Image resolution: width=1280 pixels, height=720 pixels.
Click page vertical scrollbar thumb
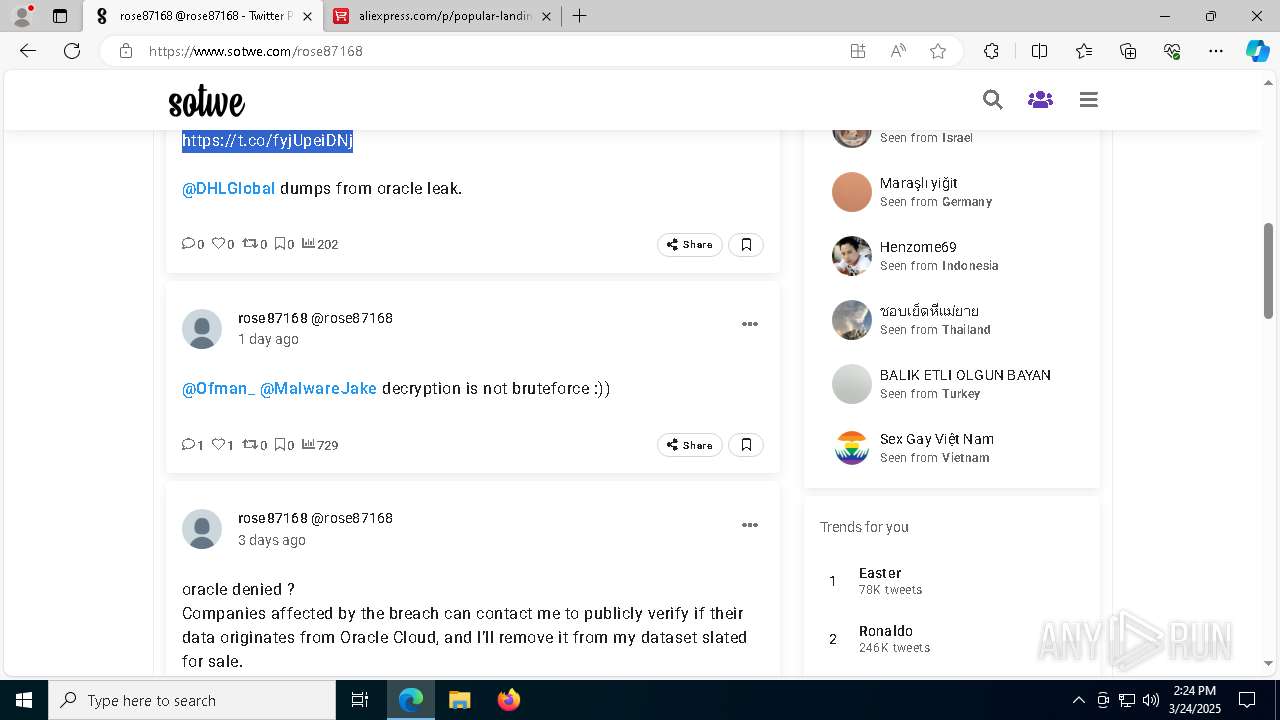pos(1269,270)
